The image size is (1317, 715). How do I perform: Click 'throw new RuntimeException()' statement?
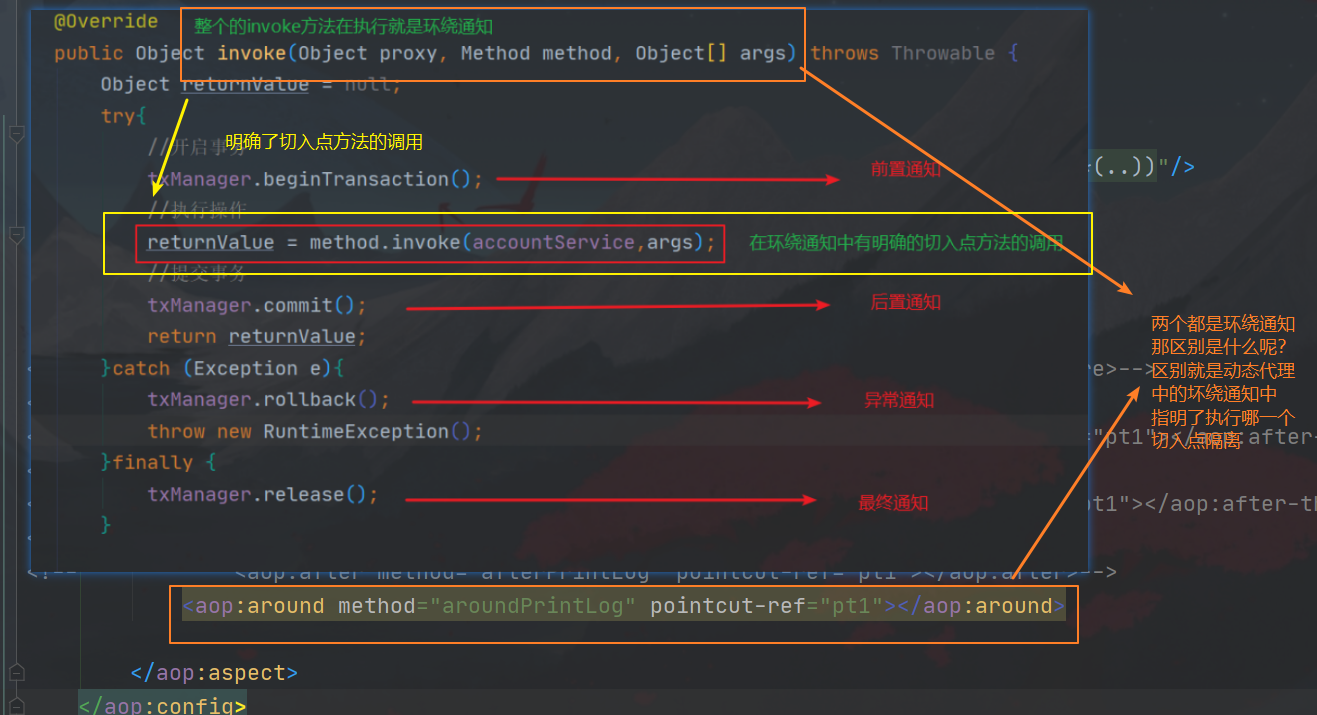pos(314,431)
